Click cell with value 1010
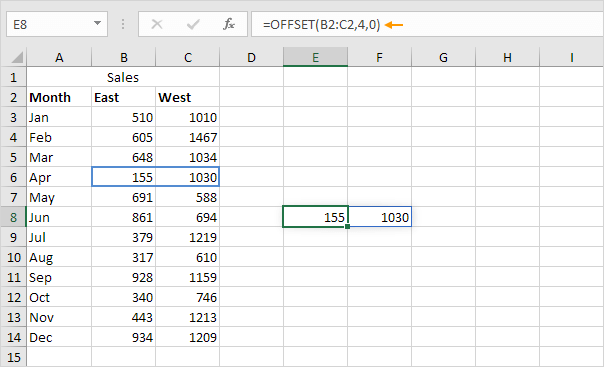 click(188, 117)
